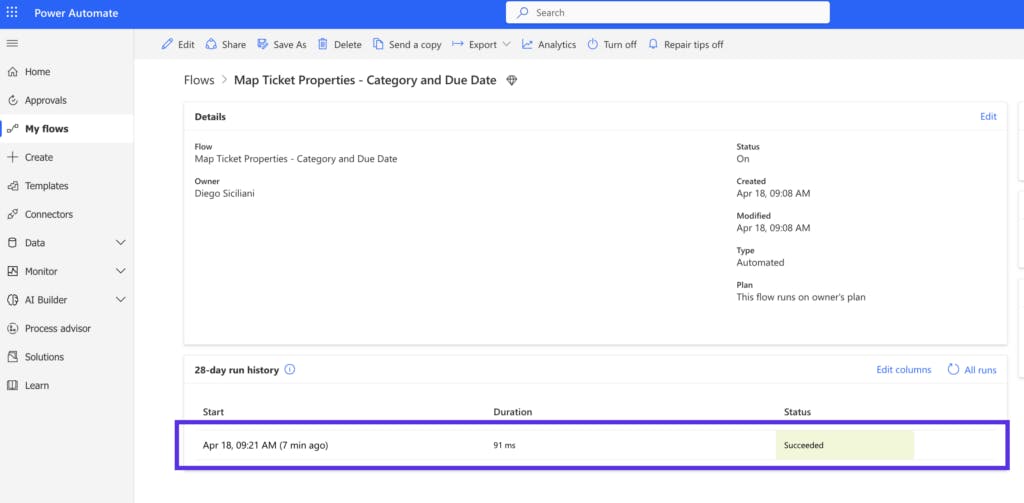
Task: Expand the Data menu chevron
Action: point(121,242)
